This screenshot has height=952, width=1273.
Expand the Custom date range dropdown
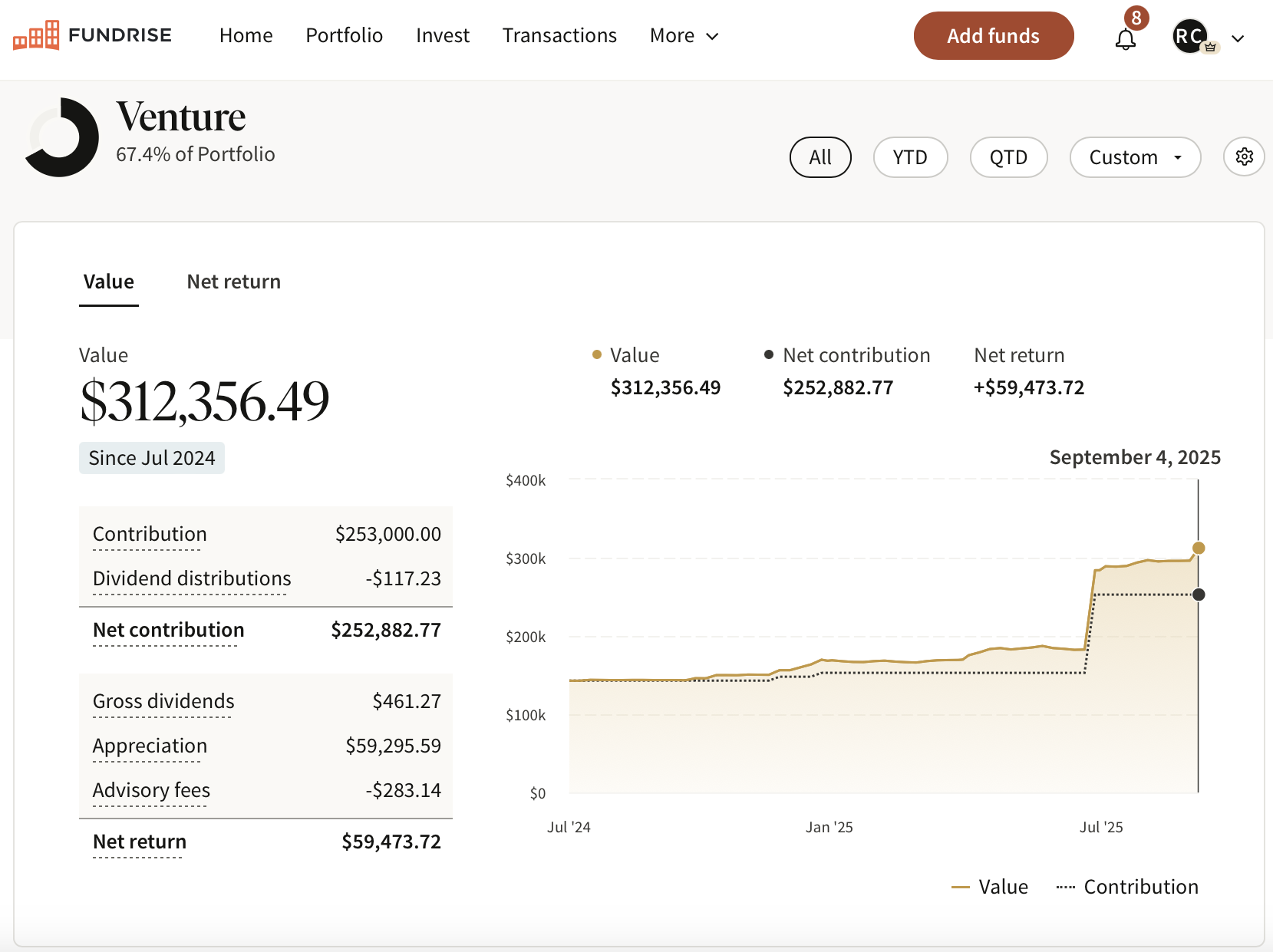[x=1134, y=157]
